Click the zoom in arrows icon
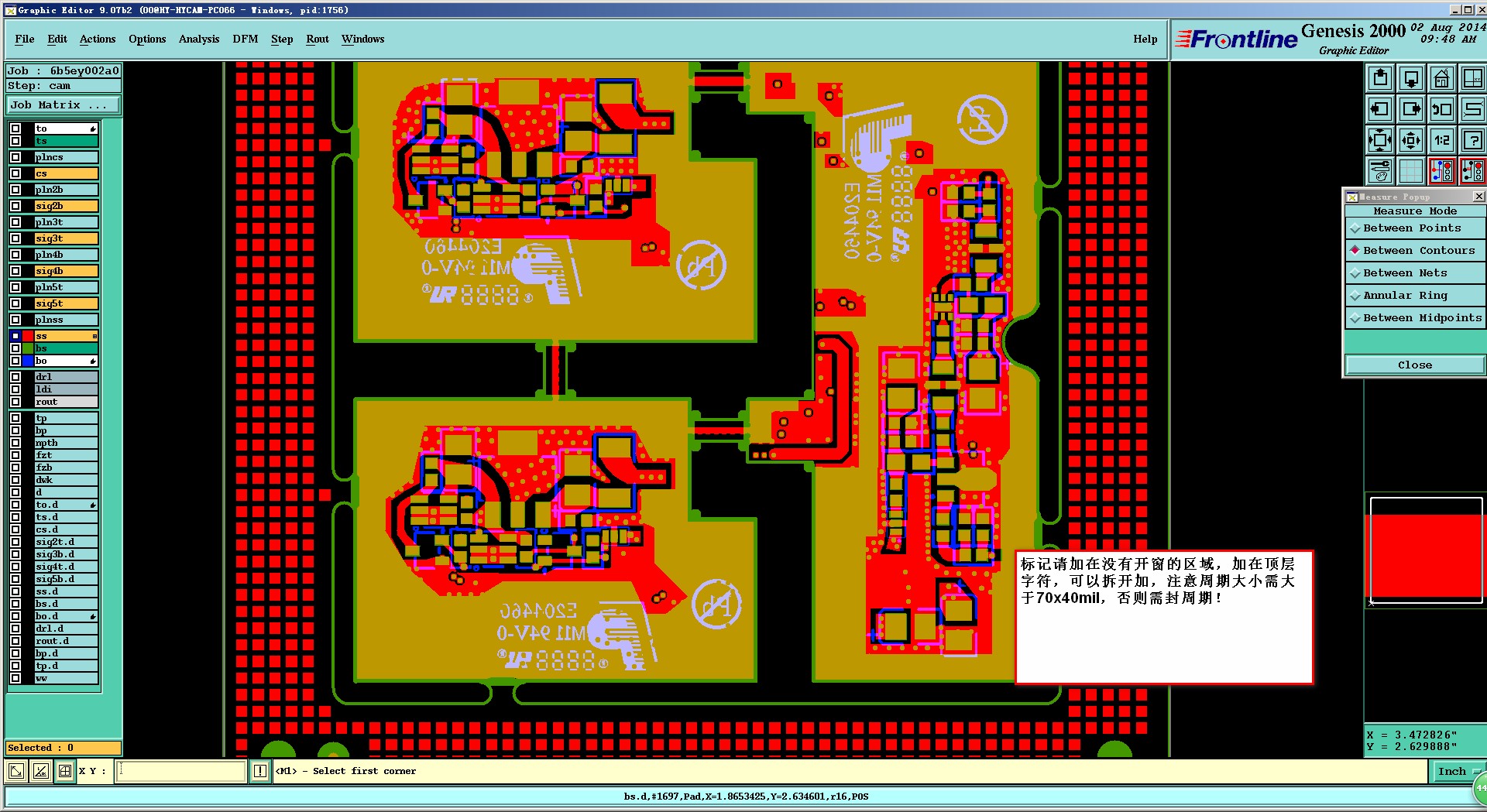 pos(1380,140)
